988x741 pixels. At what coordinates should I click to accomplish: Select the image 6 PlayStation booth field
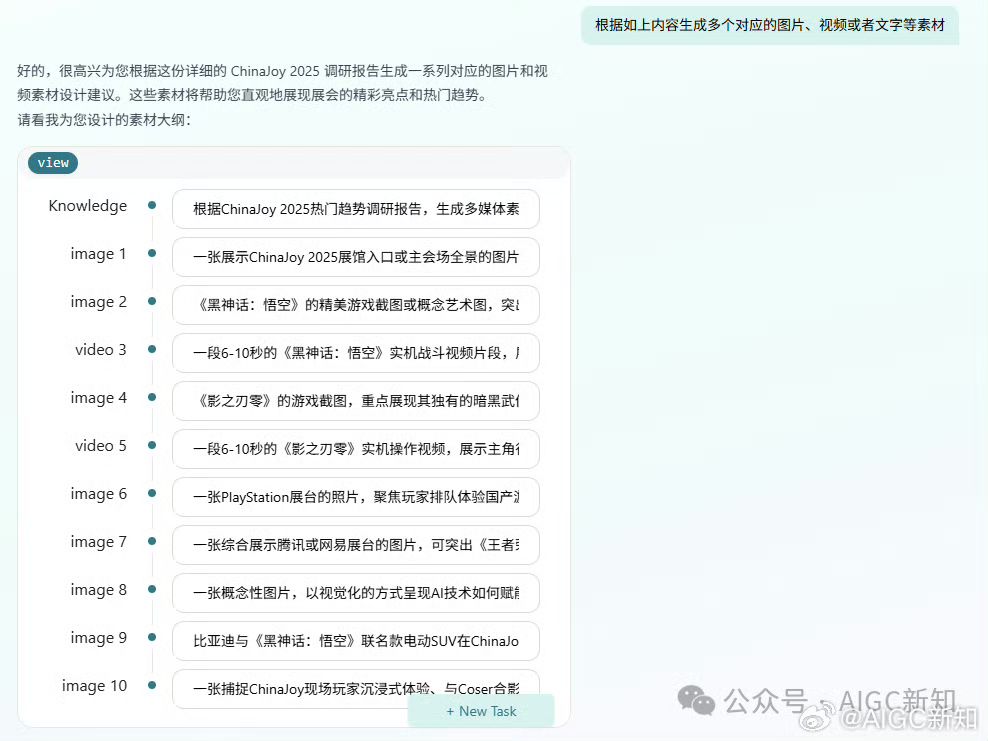pyautogui.click(x=356, y=497)
